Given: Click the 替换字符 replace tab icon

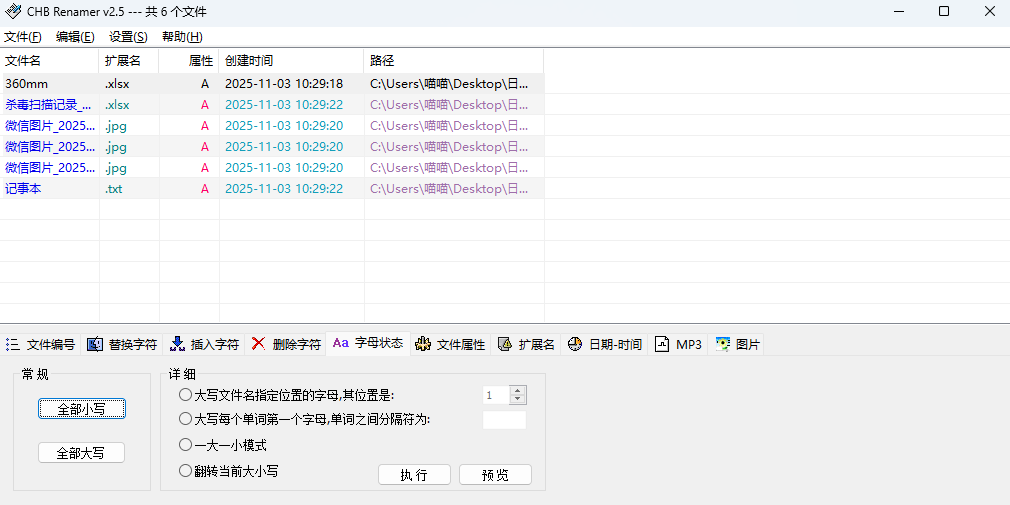Looking at the screenshot, I should (x=95, y=344).
